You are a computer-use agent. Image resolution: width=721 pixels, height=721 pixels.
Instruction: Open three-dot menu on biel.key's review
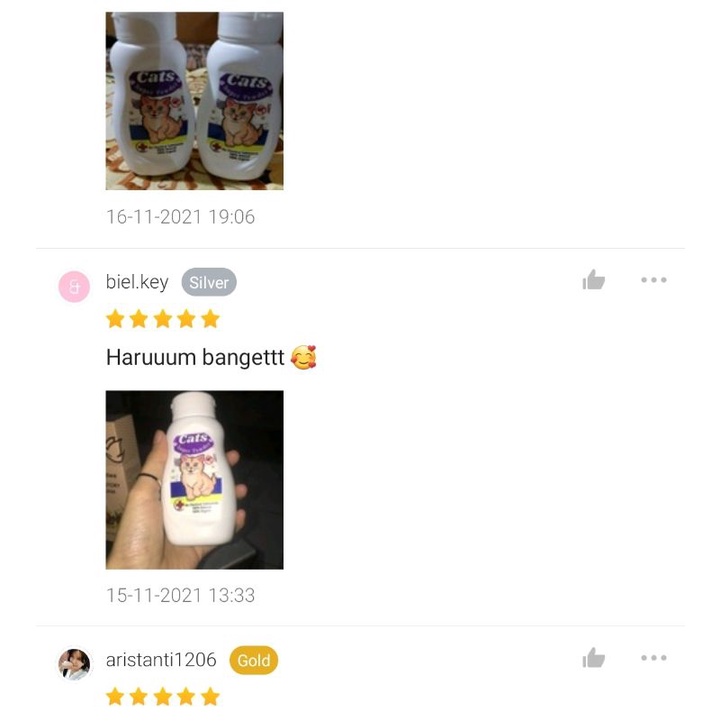tap(653, 280)
